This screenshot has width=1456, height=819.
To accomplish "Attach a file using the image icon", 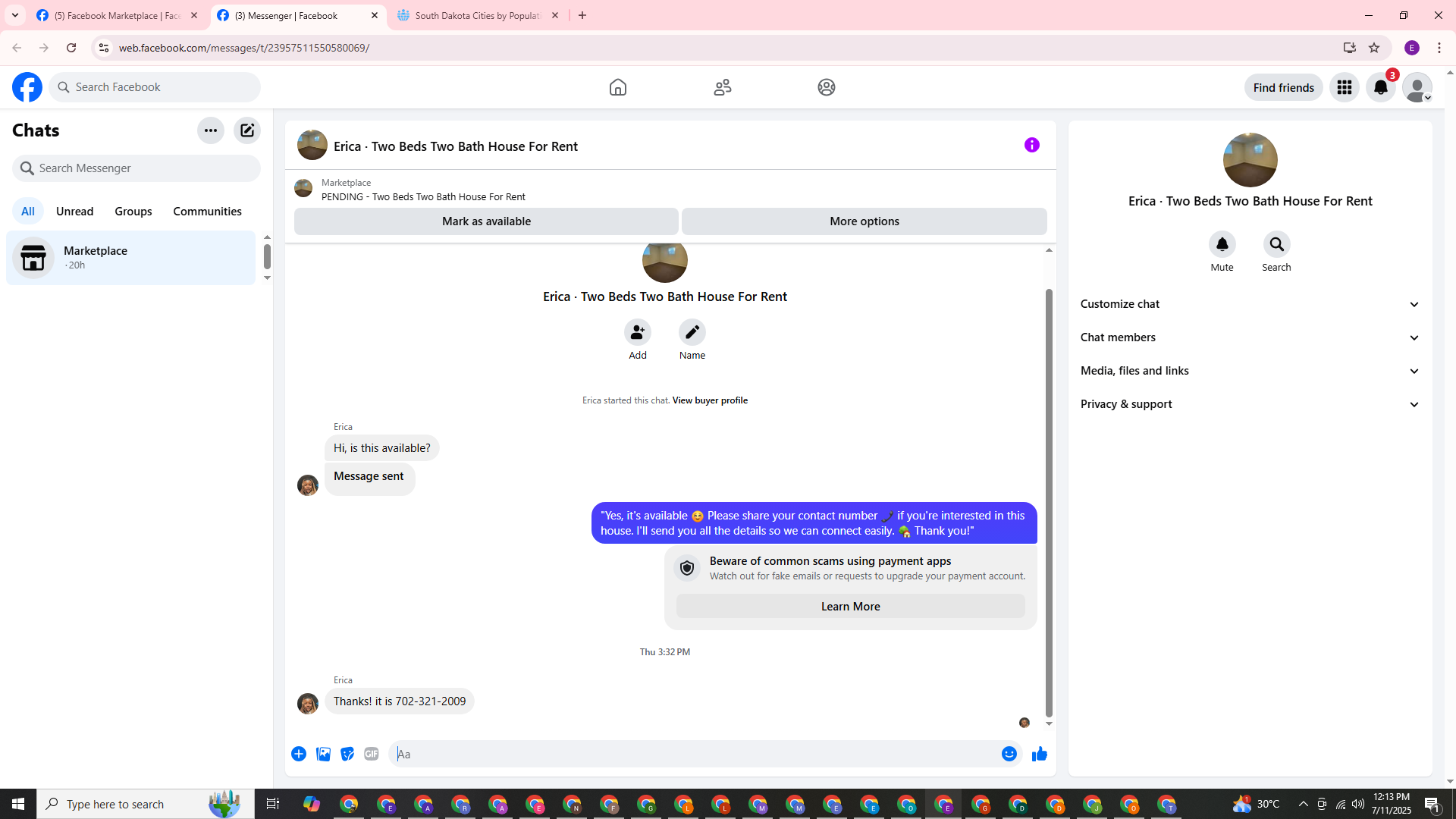I will pos(323,754).
